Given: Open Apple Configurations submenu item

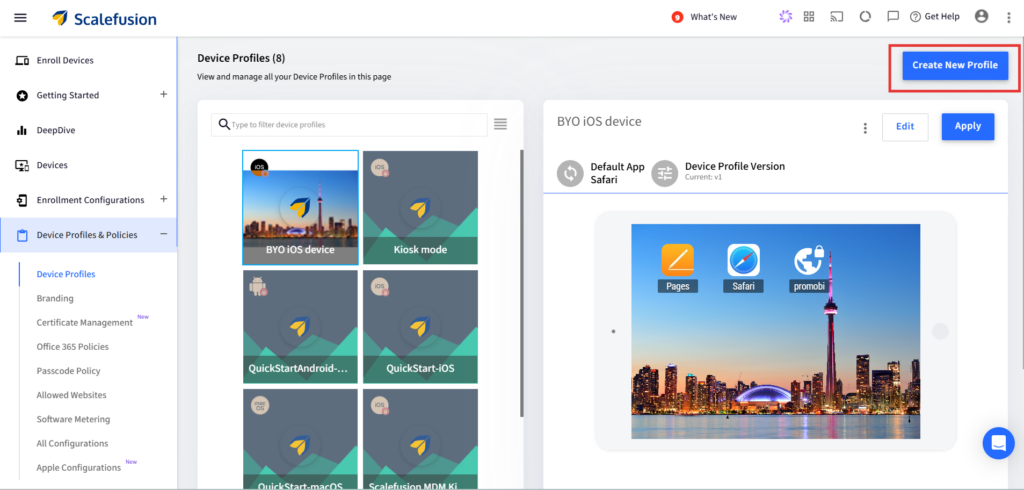Looking at the screenshot, I should coord(78,468).
